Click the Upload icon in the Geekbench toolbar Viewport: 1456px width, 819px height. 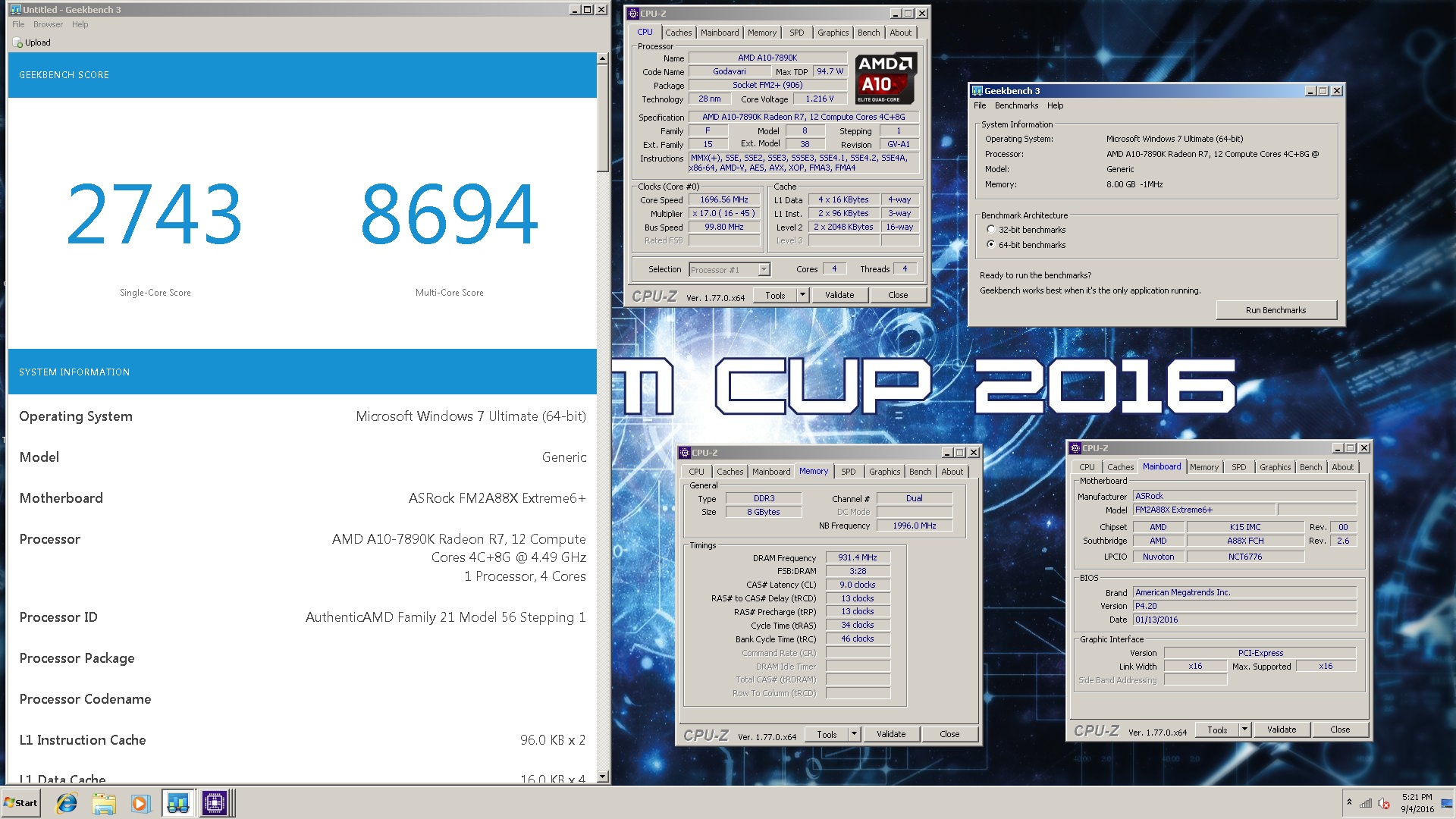tap(17, 43)
